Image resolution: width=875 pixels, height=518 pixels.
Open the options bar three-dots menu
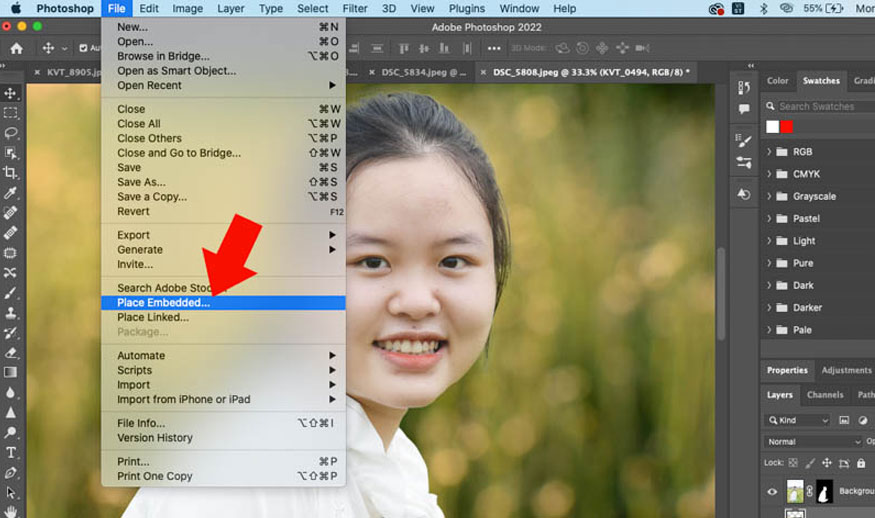pyautogui.click(x=494, y=49)
